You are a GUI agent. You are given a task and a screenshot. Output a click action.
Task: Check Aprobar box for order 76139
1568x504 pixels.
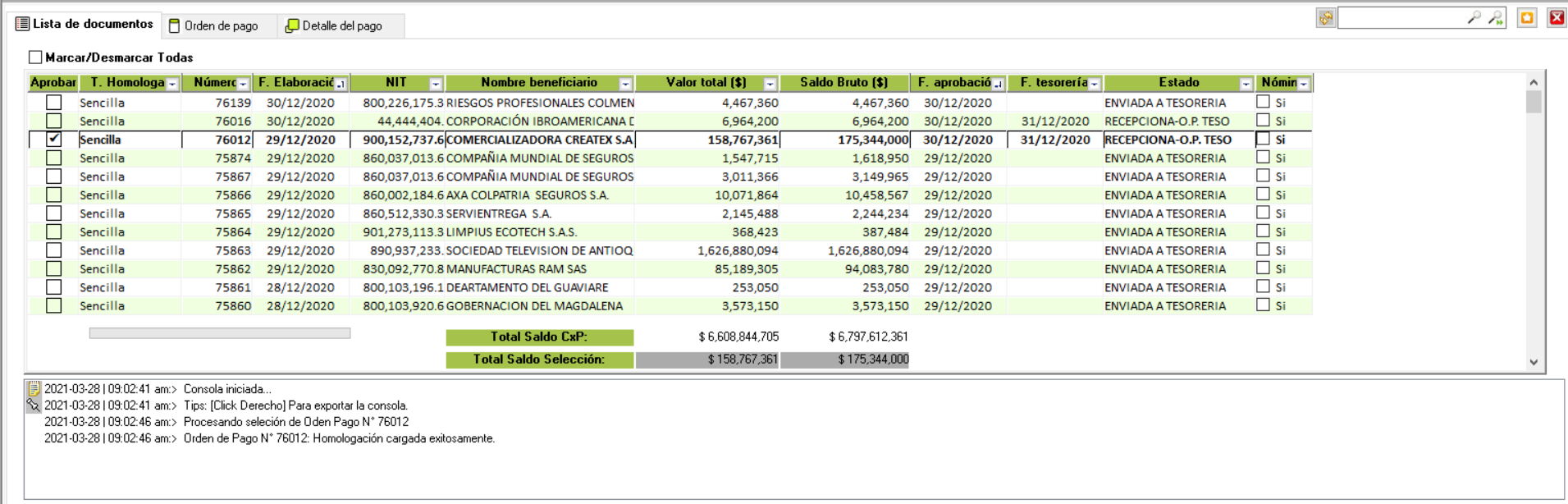tap(54, 103)
